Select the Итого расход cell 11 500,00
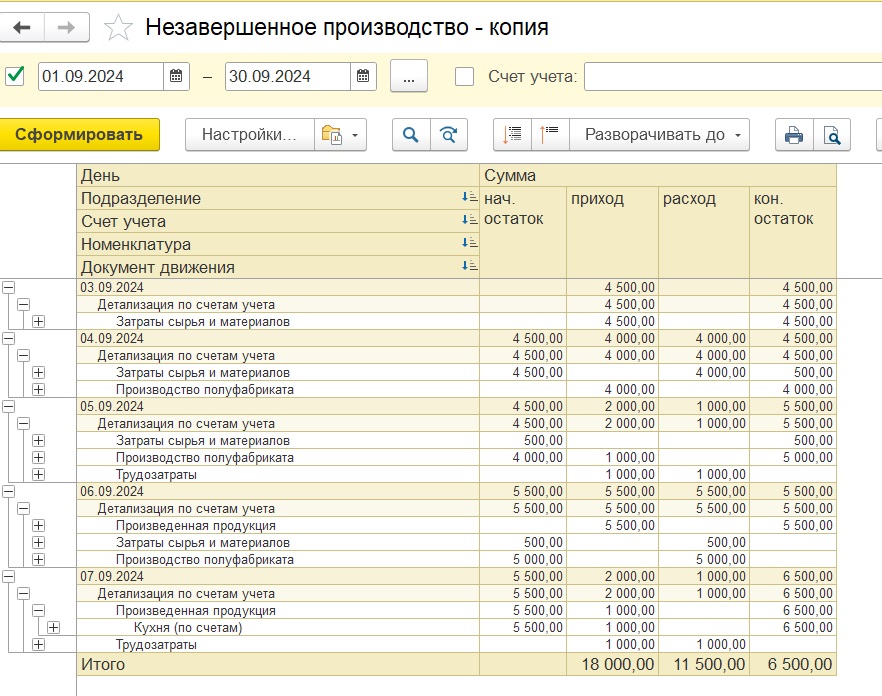The height and width of the screenshot is (696, 882). click(x=704, y=664)
